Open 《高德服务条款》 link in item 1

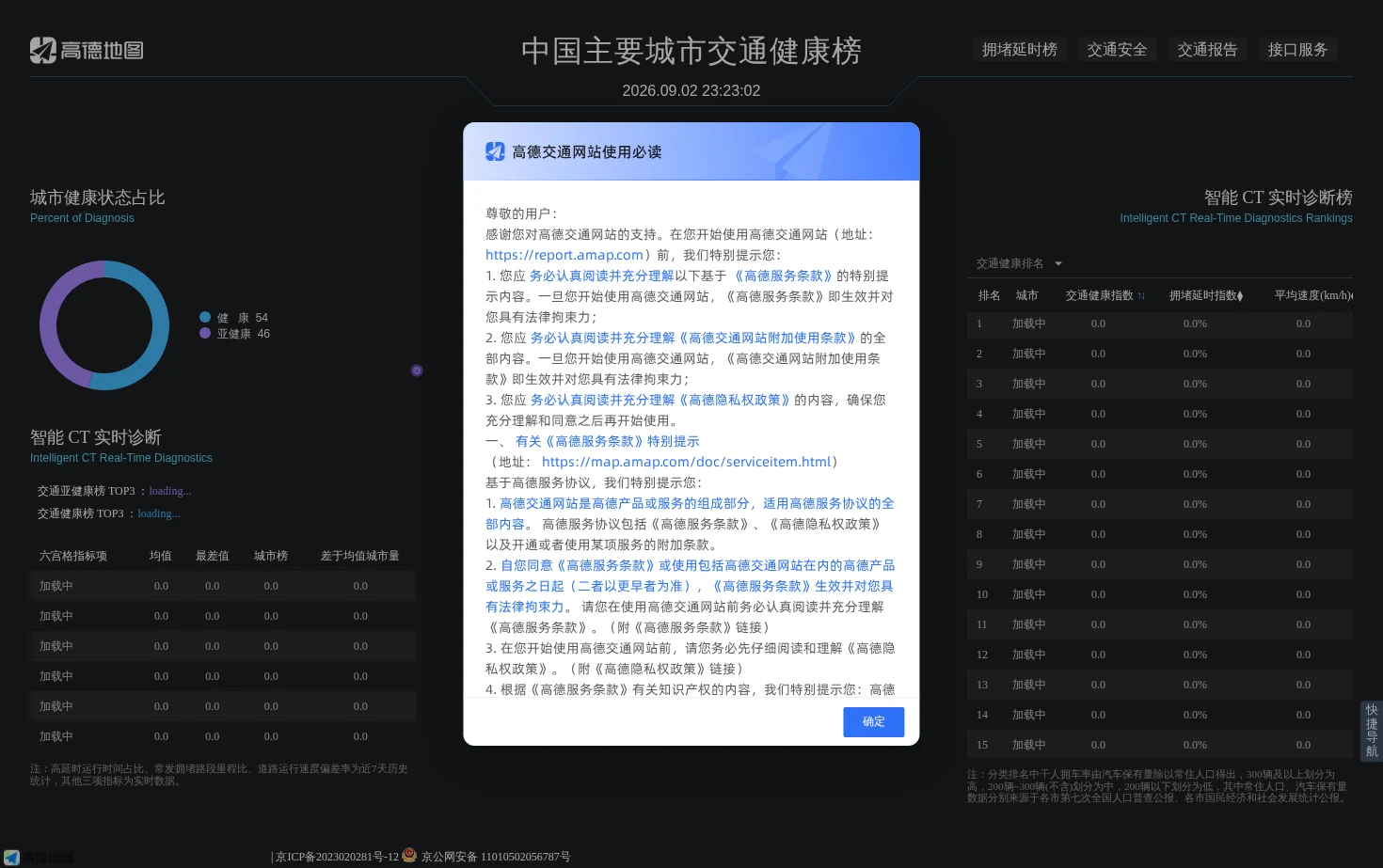(x=782, y=276)
